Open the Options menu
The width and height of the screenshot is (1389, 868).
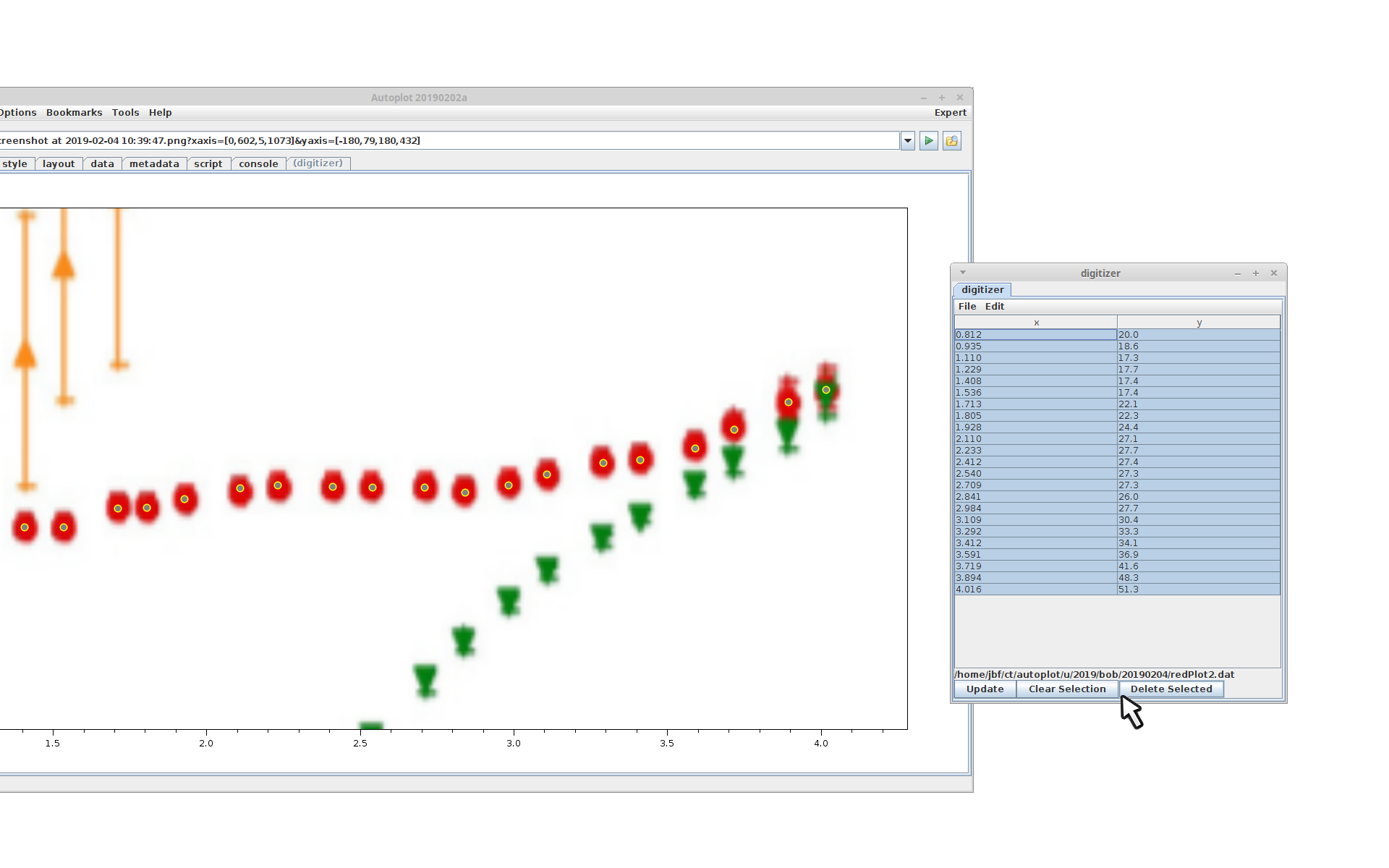pos(17,113)
